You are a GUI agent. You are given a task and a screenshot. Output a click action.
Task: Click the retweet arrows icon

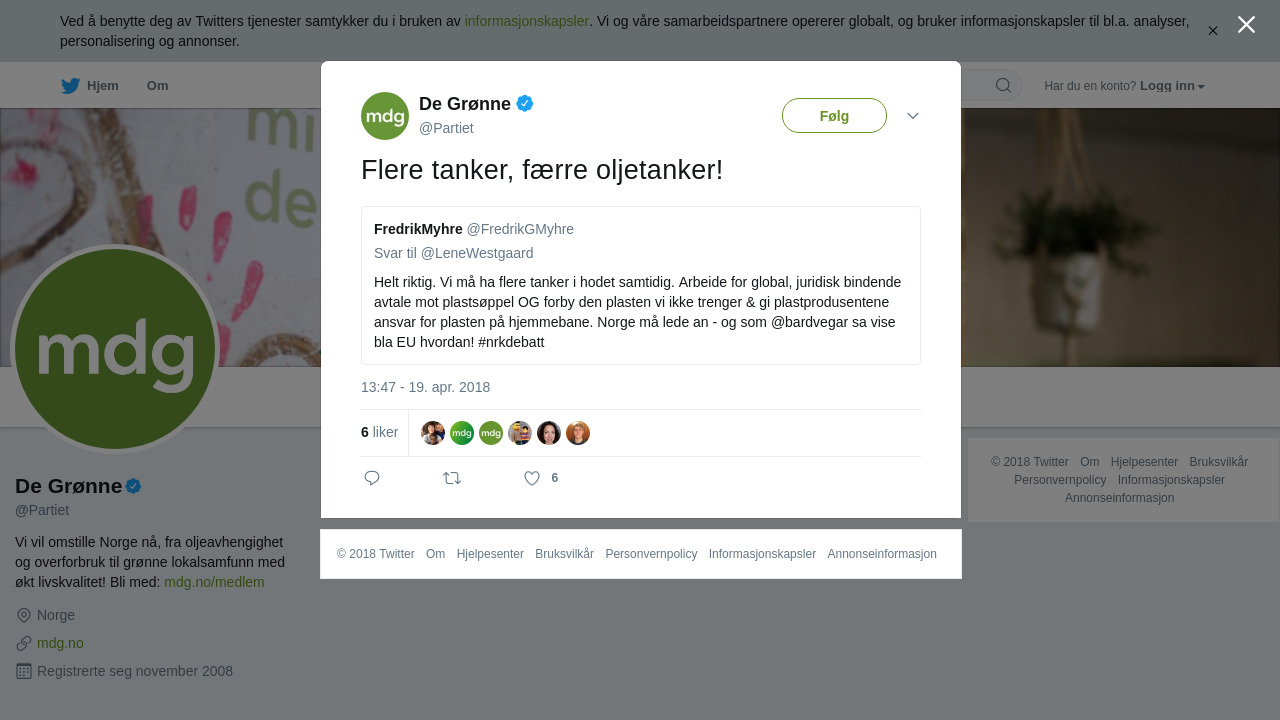(x=452, y=478)
